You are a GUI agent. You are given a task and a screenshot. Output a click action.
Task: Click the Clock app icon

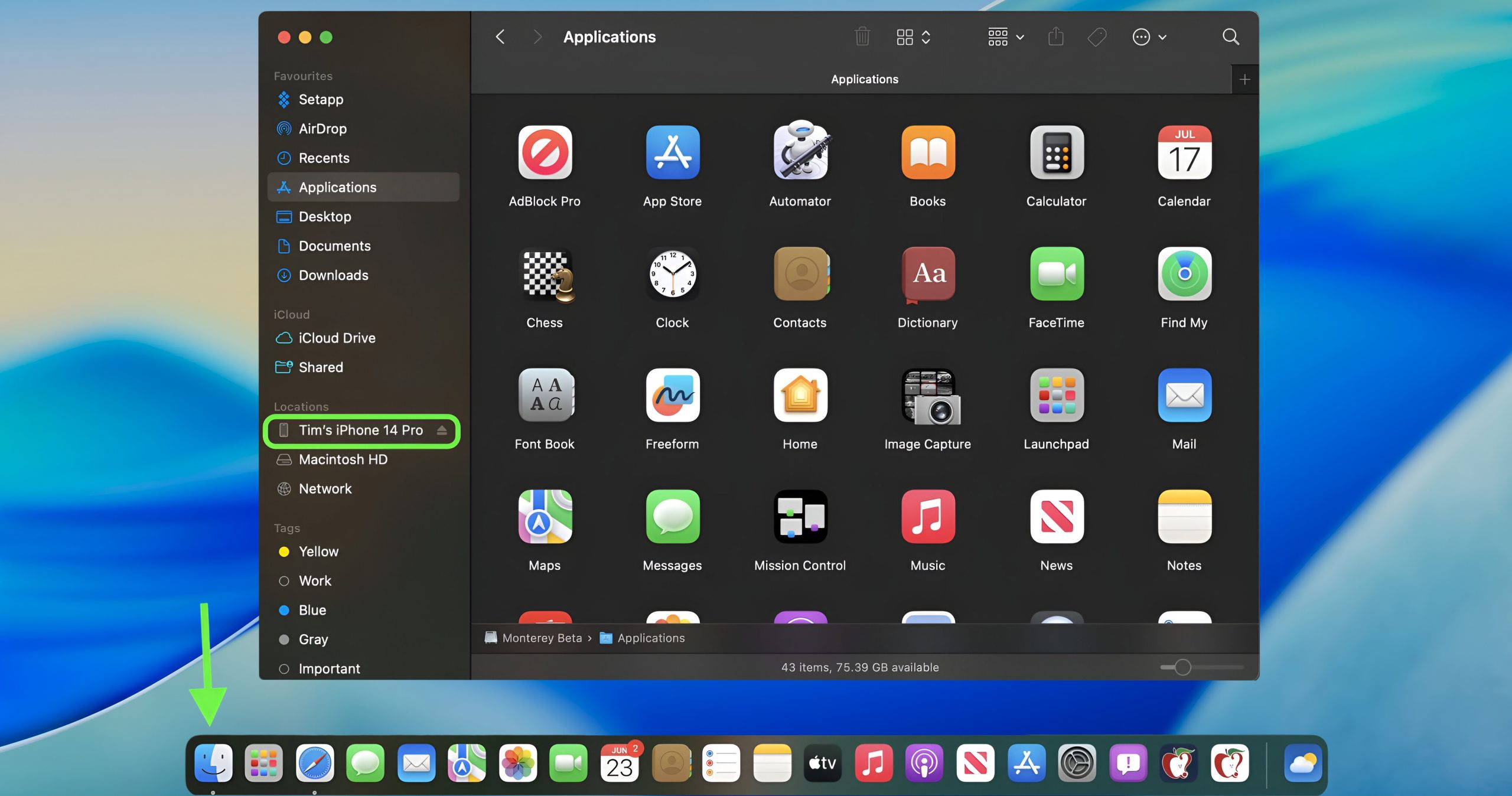[x=672, y=274]
